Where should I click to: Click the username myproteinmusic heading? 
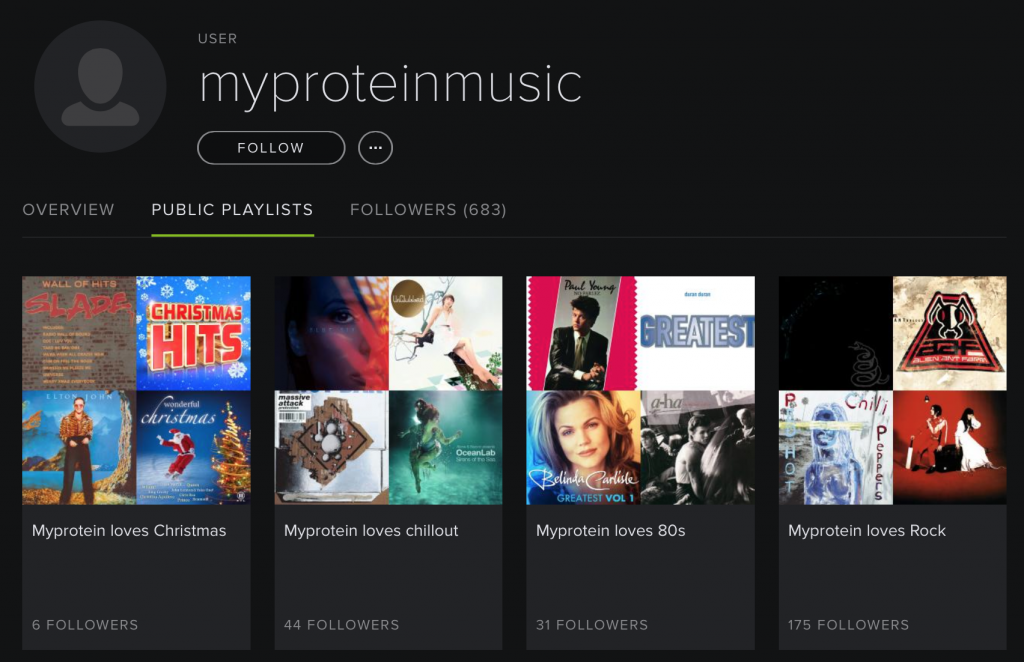point(390,85)
